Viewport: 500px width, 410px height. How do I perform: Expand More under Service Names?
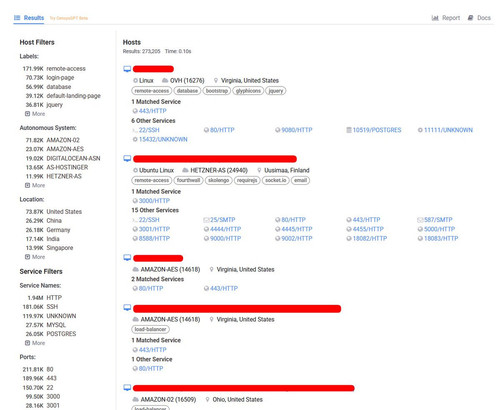click(x=35, y=343)
